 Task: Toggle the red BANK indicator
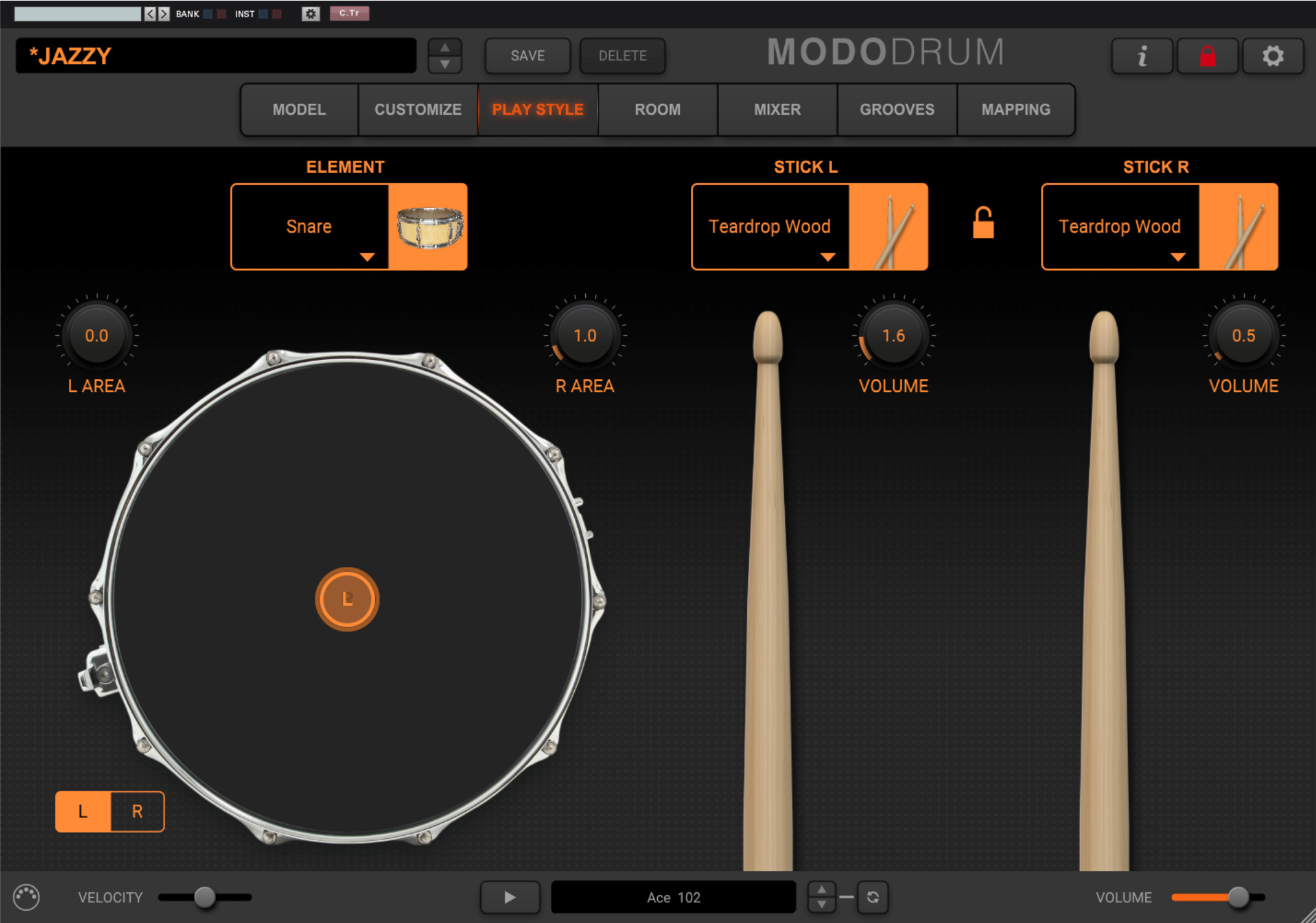[222, 14]
